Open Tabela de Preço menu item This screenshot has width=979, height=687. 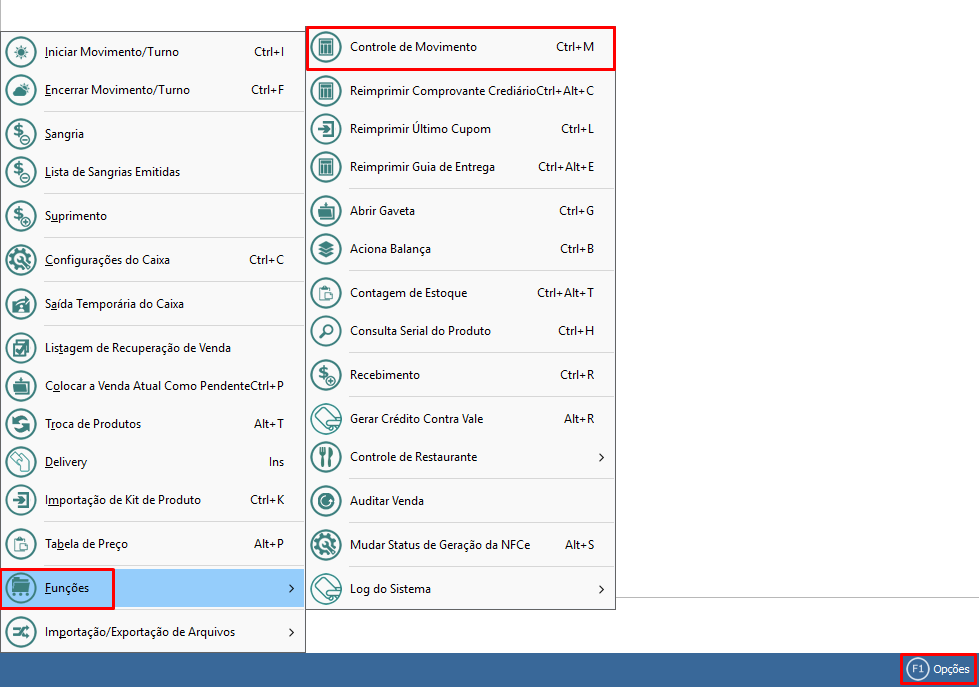click(86, 544)
